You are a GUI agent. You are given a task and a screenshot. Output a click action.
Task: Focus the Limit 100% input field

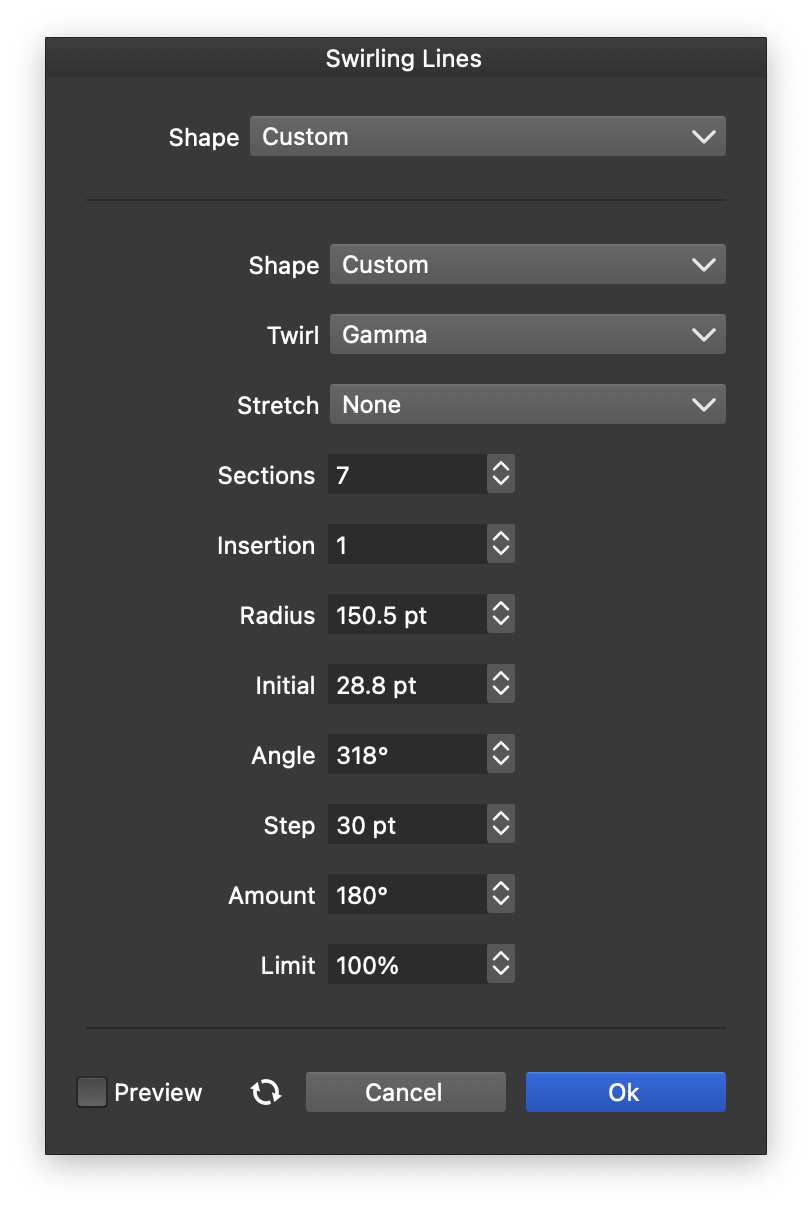click(407, 965)
